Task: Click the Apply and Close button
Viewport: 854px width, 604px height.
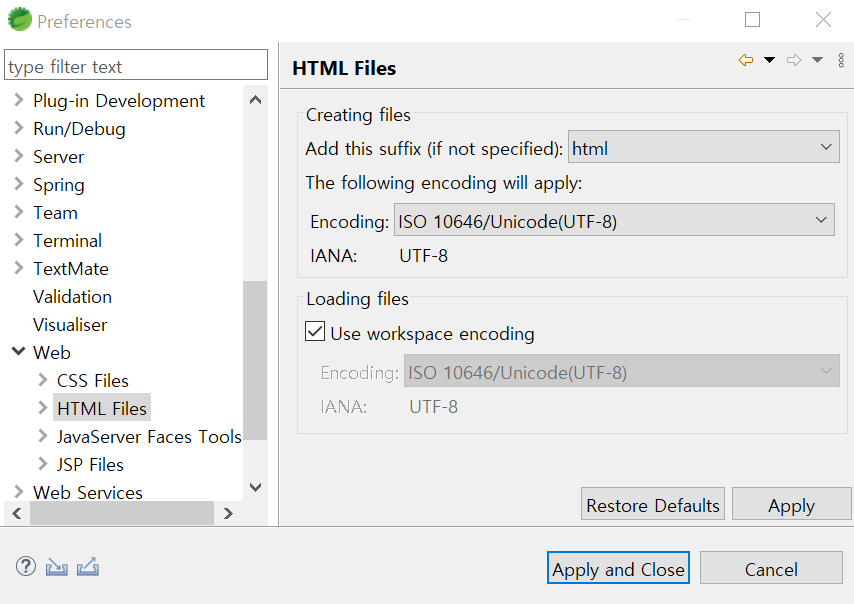Action: [618, 568]
